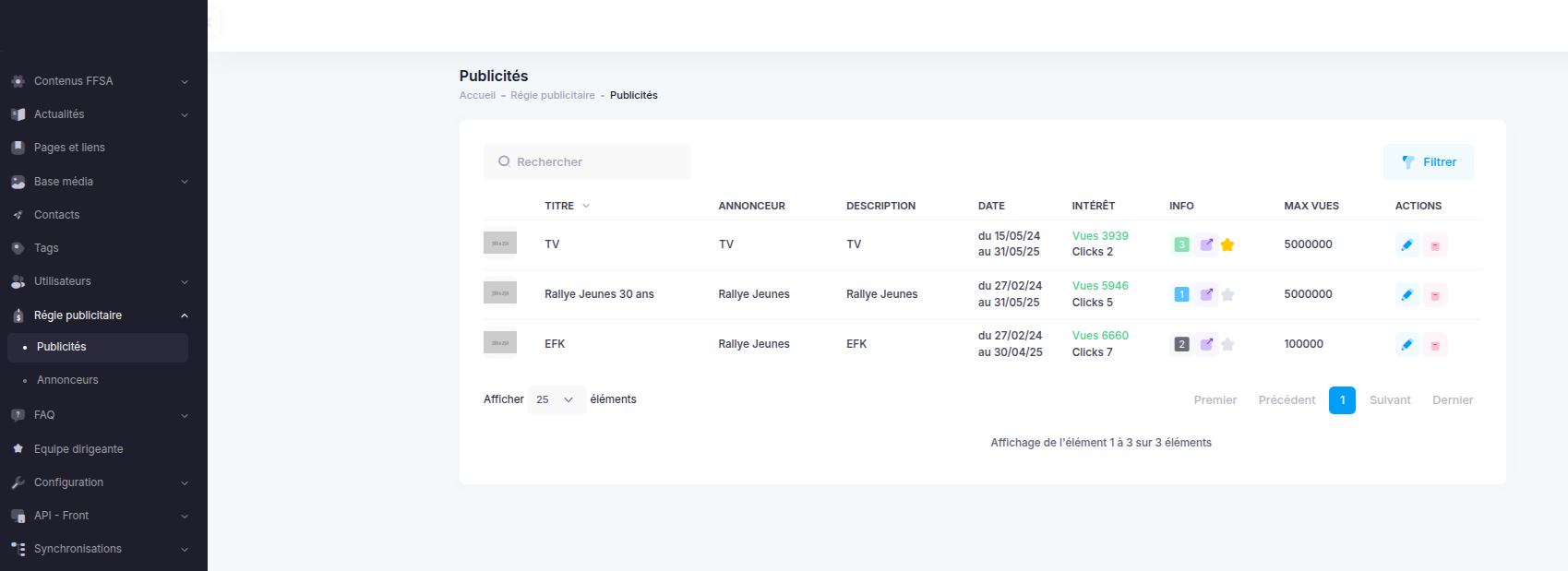
Task: Click the FAQ sidebar icon
Action: pyautogui.click(x=18, y=415)
